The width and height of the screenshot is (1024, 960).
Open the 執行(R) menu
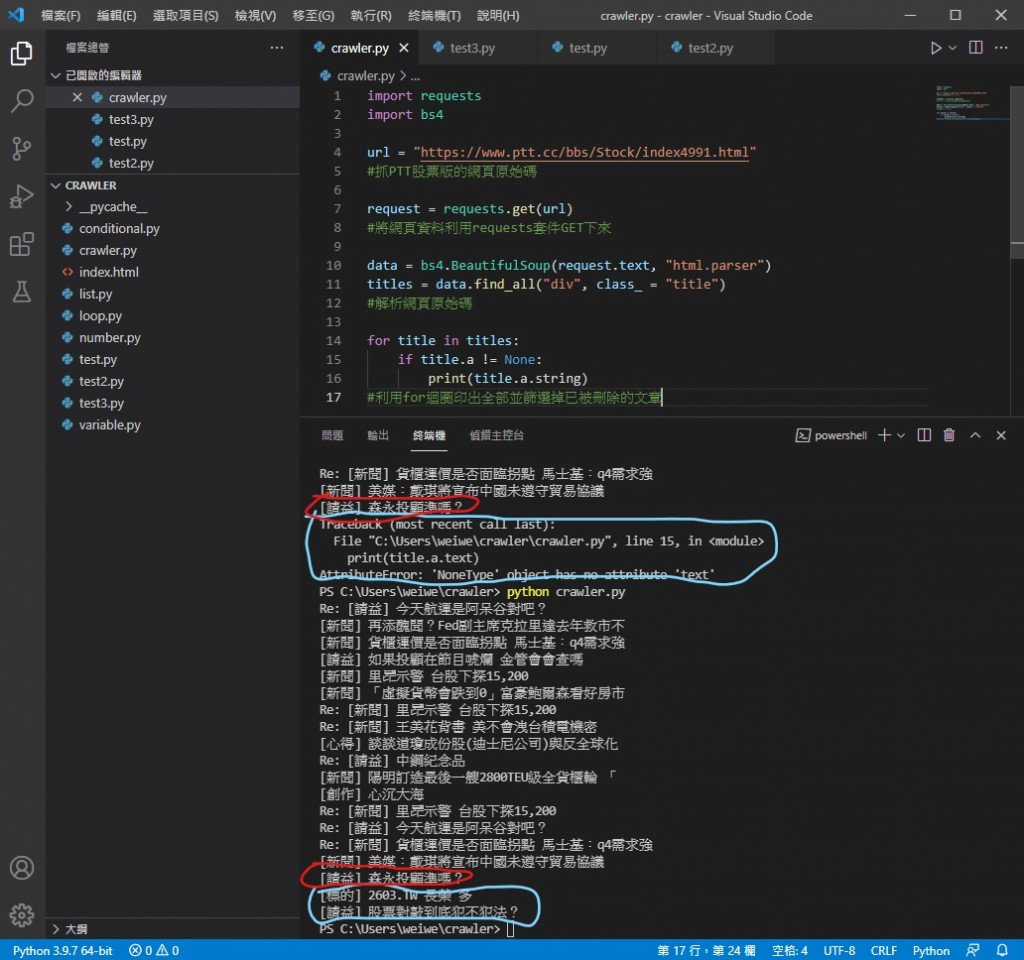coord(371,15)
